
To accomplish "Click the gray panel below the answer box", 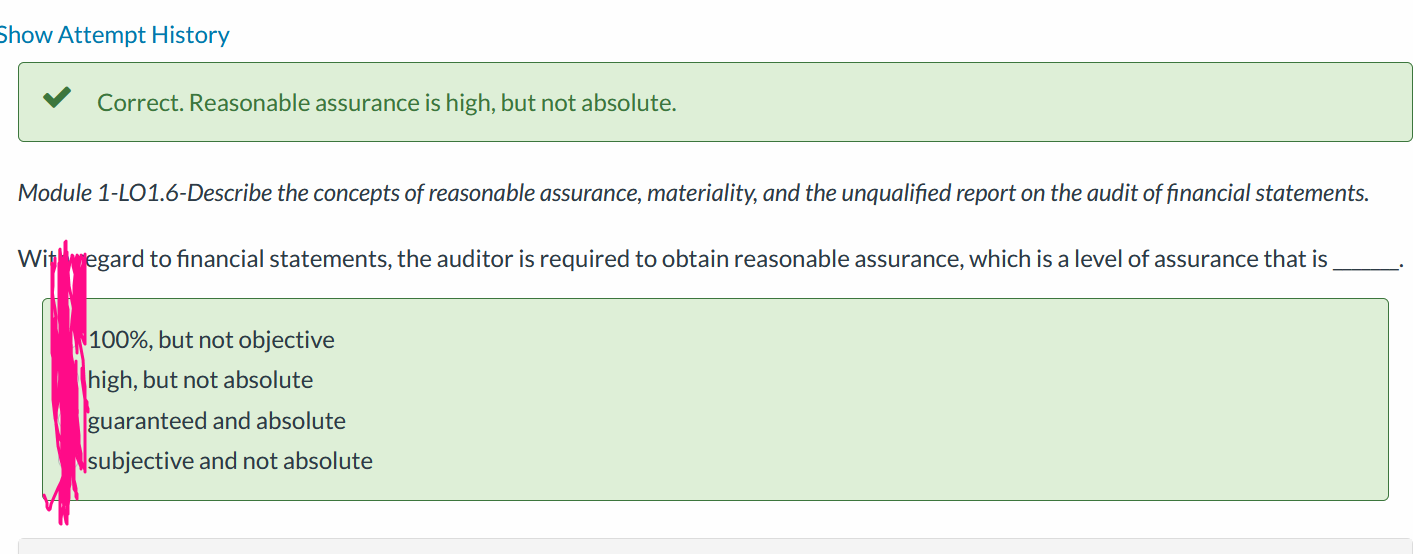I will click(715, 546).
